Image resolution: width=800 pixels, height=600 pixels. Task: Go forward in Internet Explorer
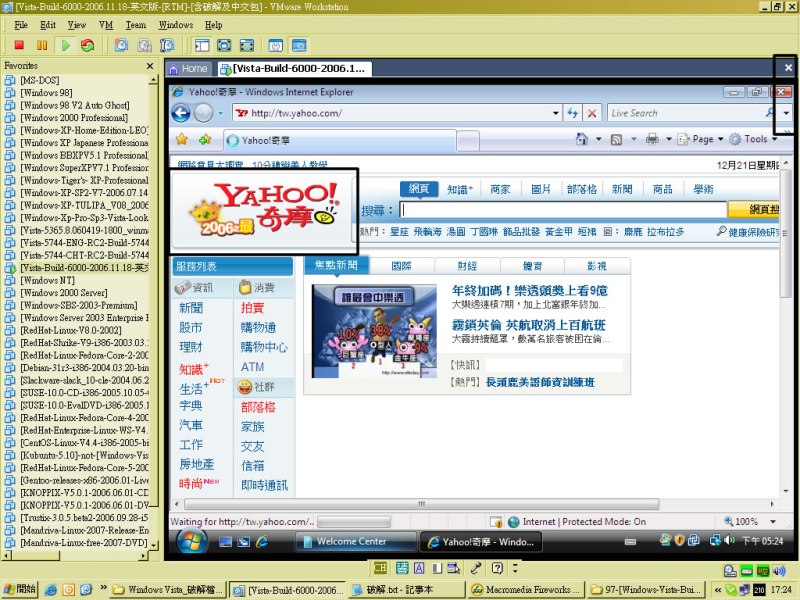tap(204, 113)
